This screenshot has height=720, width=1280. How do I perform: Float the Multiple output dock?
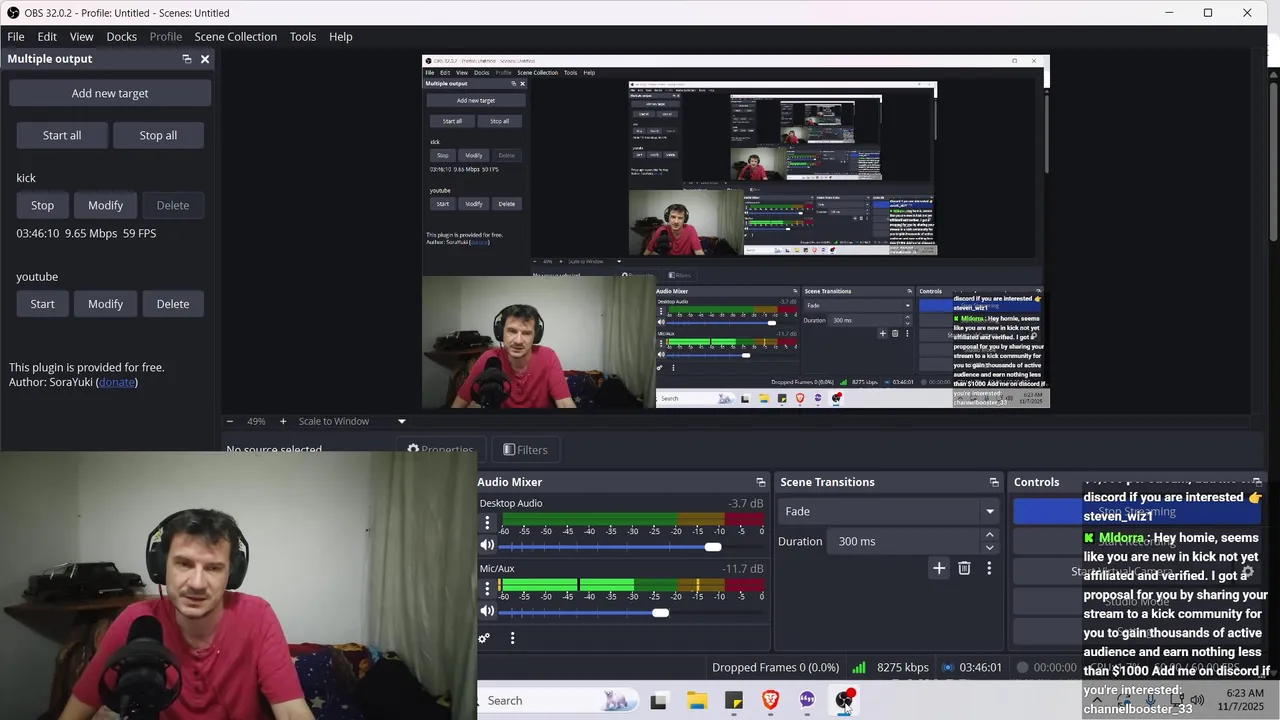click(x=186, y=59)
